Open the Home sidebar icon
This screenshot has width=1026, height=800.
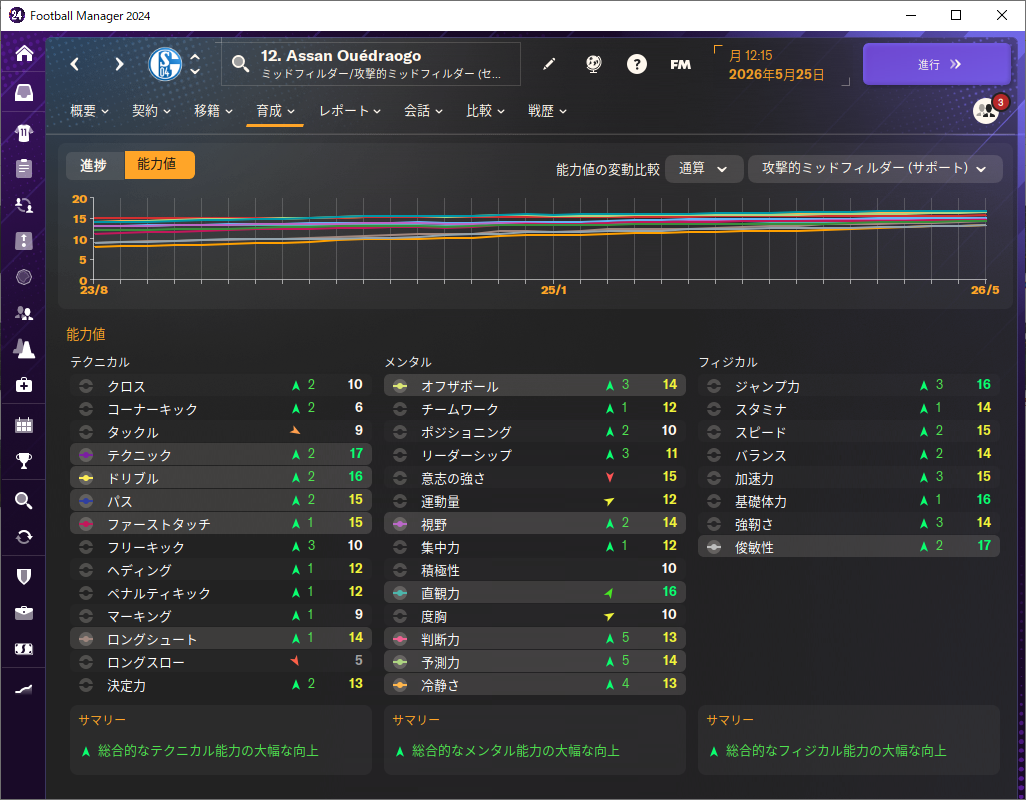point(24,53)
